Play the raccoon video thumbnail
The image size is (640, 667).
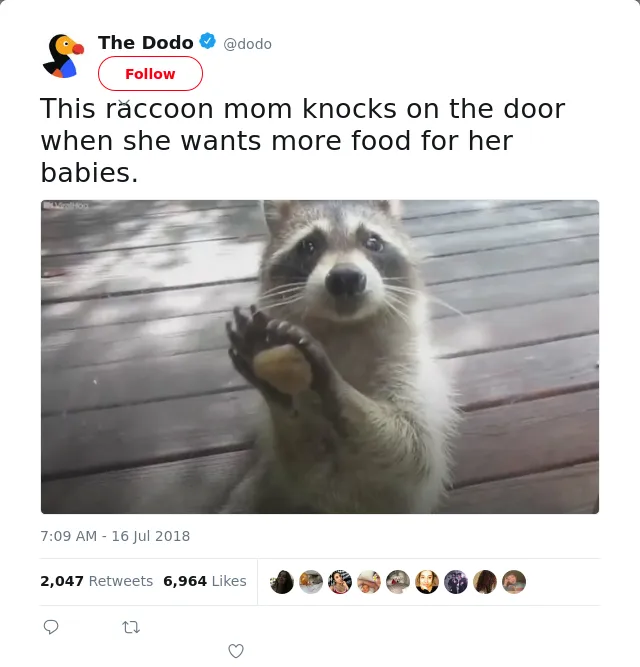(x=320, y=356)
